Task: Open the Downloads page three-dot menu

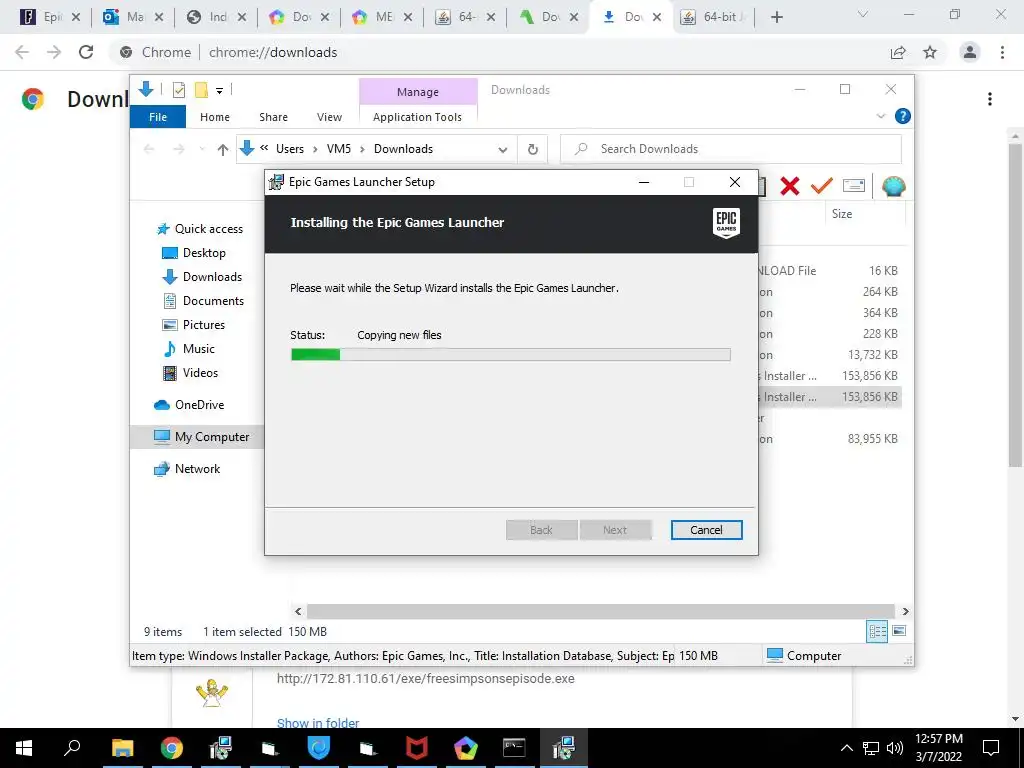Action: click(x=990, y=99)
